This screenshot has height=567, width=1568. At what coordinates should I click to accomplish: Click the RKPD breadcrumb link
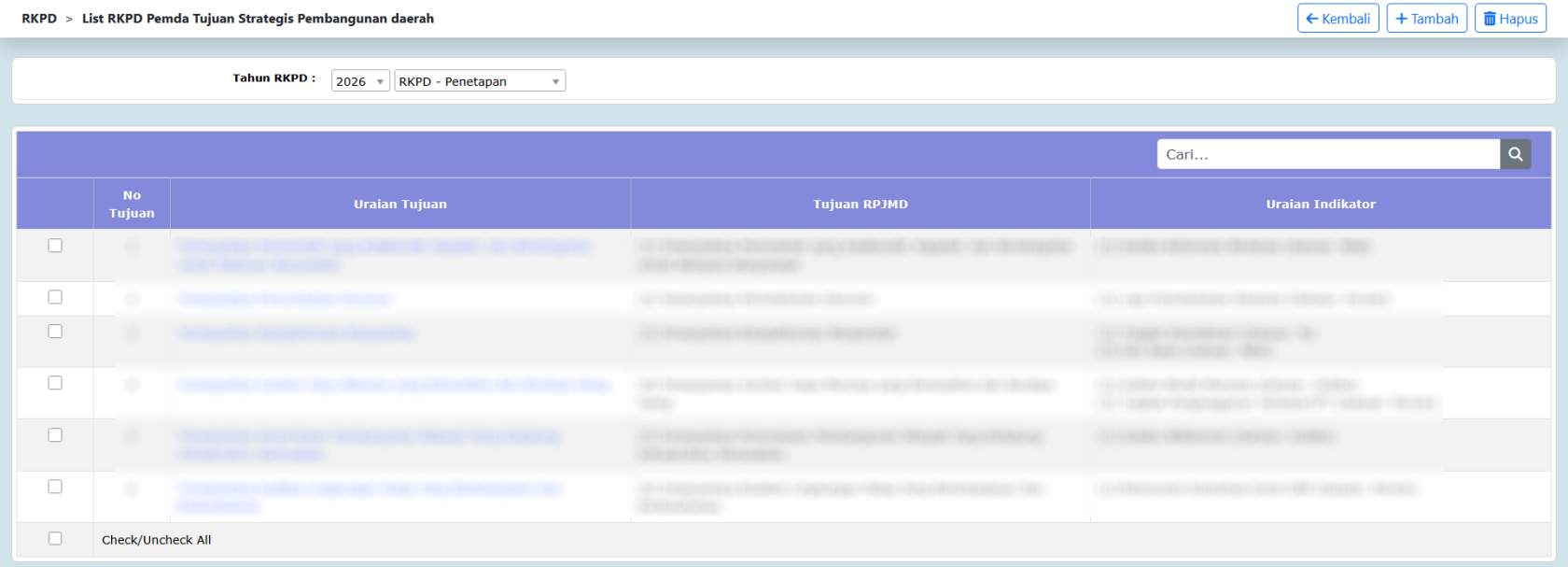click(39, 19)
